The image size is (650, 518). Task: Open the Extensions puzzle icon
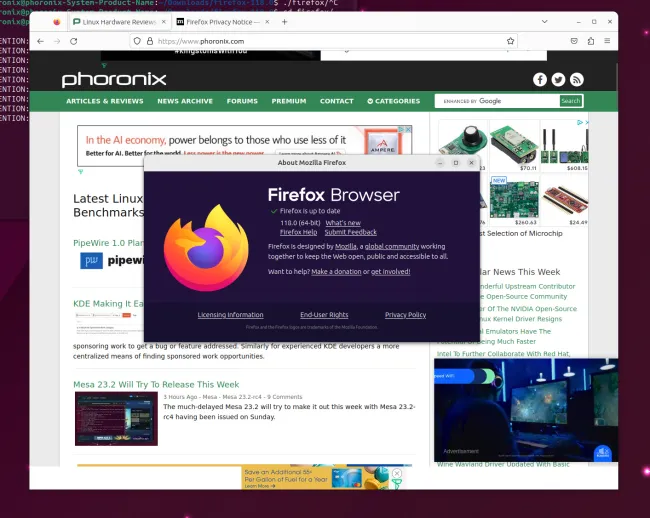(x=591, y=41)
